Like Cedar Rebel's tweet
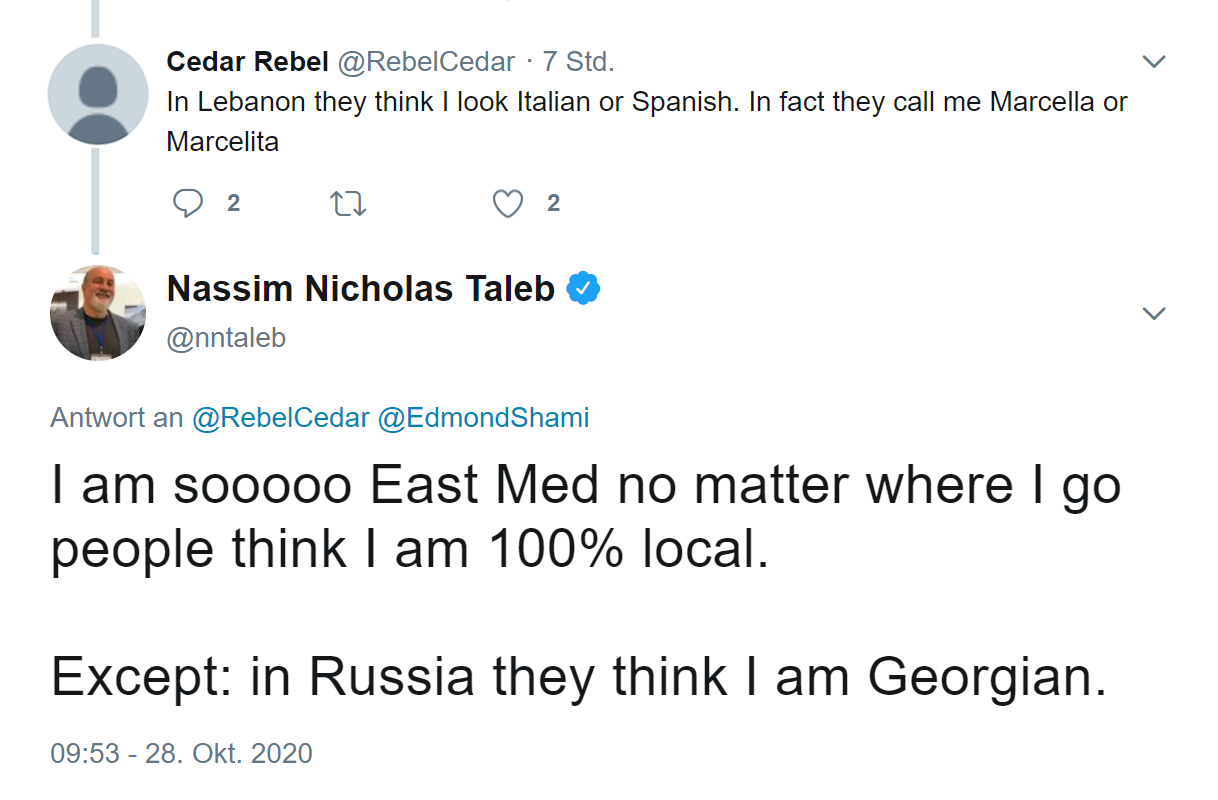 [x=508, y=204]
